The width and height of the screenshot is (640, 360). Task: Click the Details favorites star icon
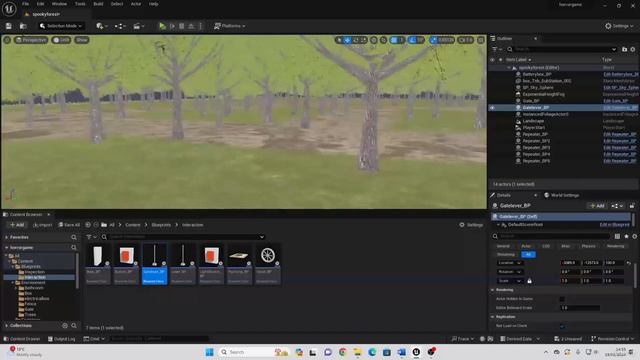626,236
